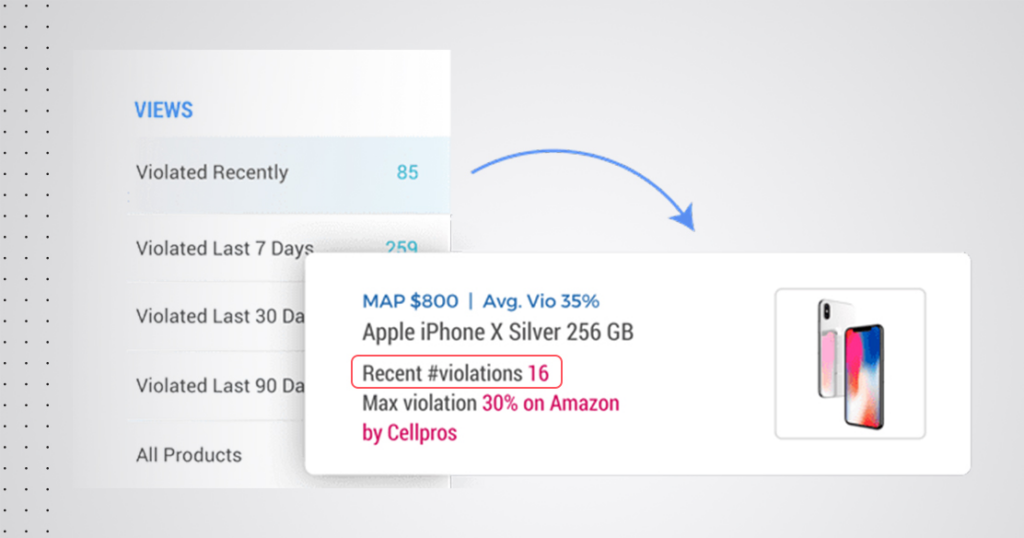Click the Max violation label text
The height and width of the screenshot is (538, 1024).
(419, 404)
